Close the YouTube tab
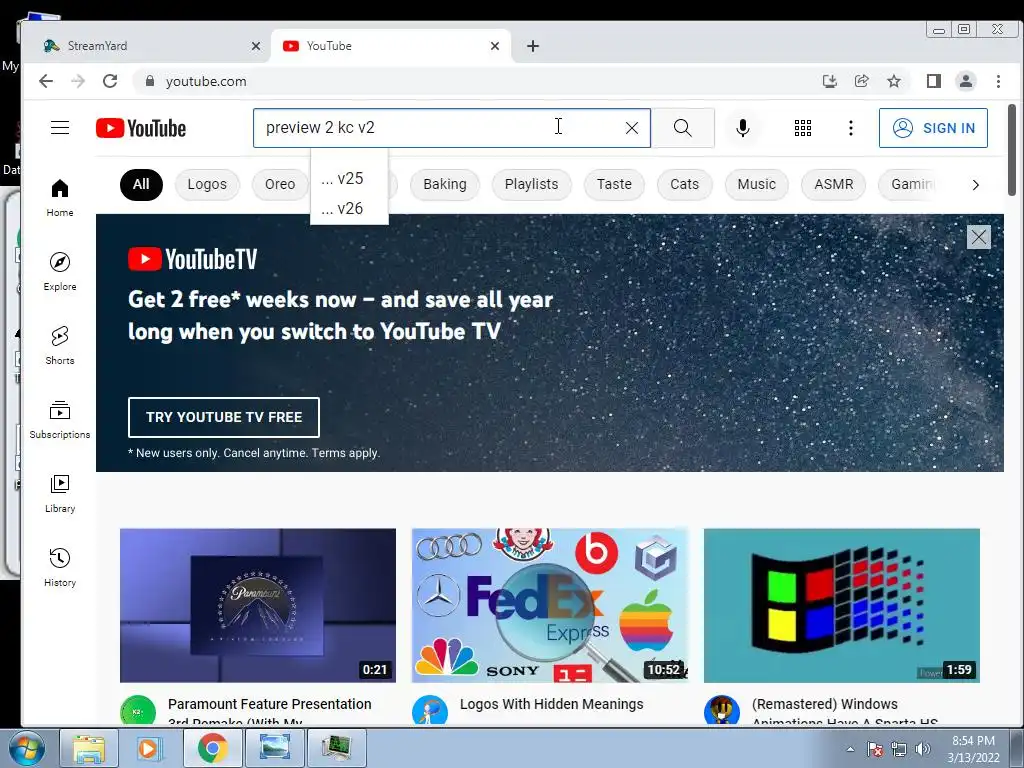 point(495,46)
